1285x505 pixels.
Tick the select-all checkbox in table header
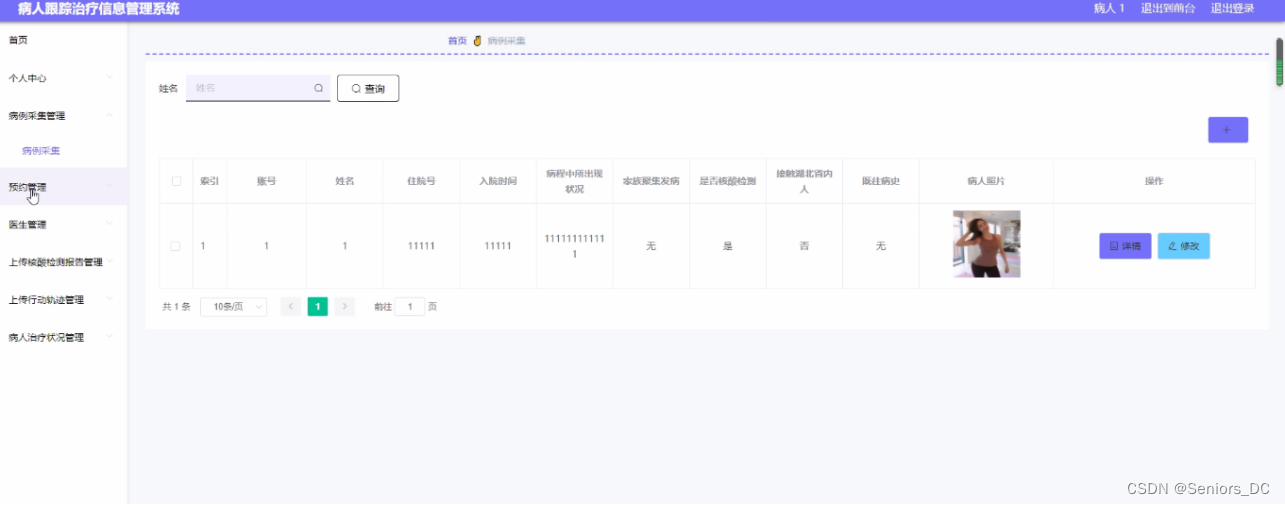tap(176, 181)
